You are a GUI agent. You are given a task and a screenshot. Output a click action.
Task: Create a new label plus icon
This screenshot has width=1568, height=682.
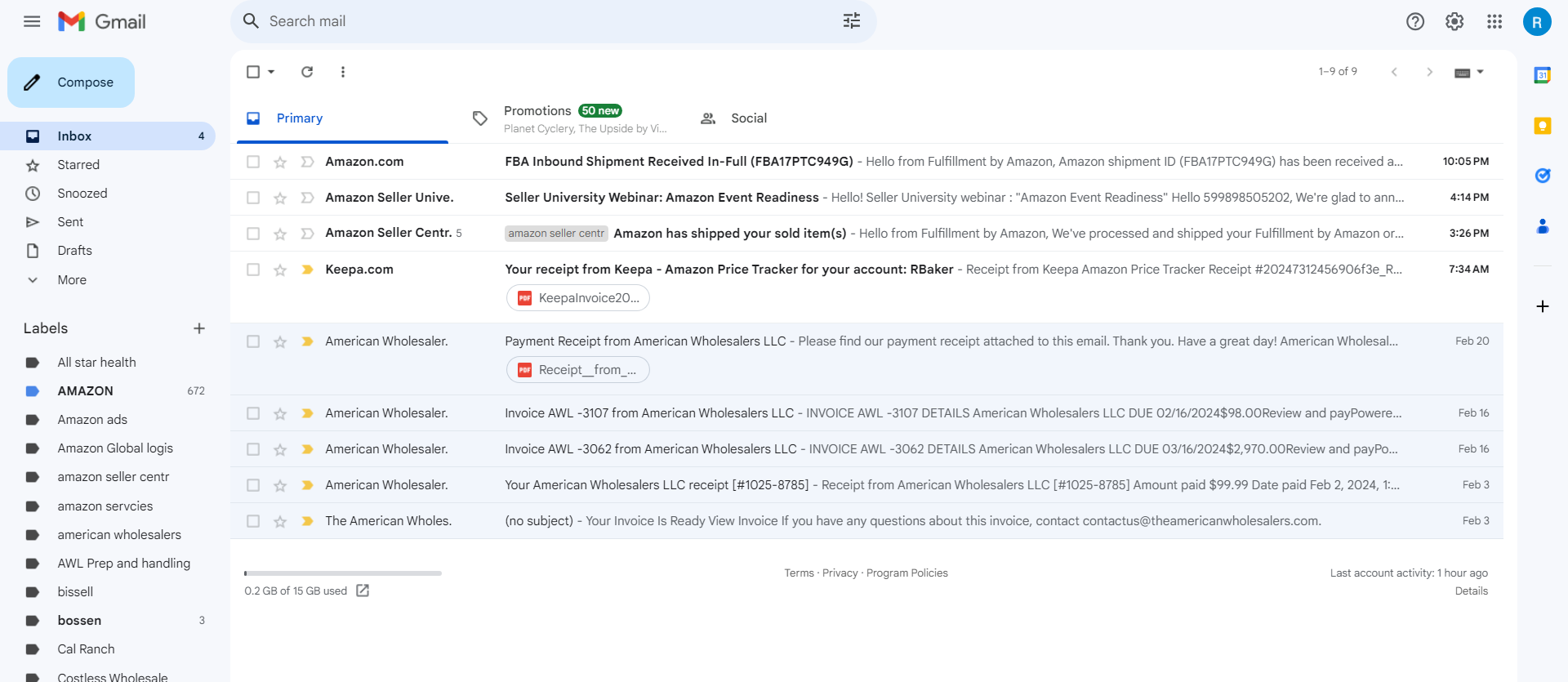(x=199, y=328)
